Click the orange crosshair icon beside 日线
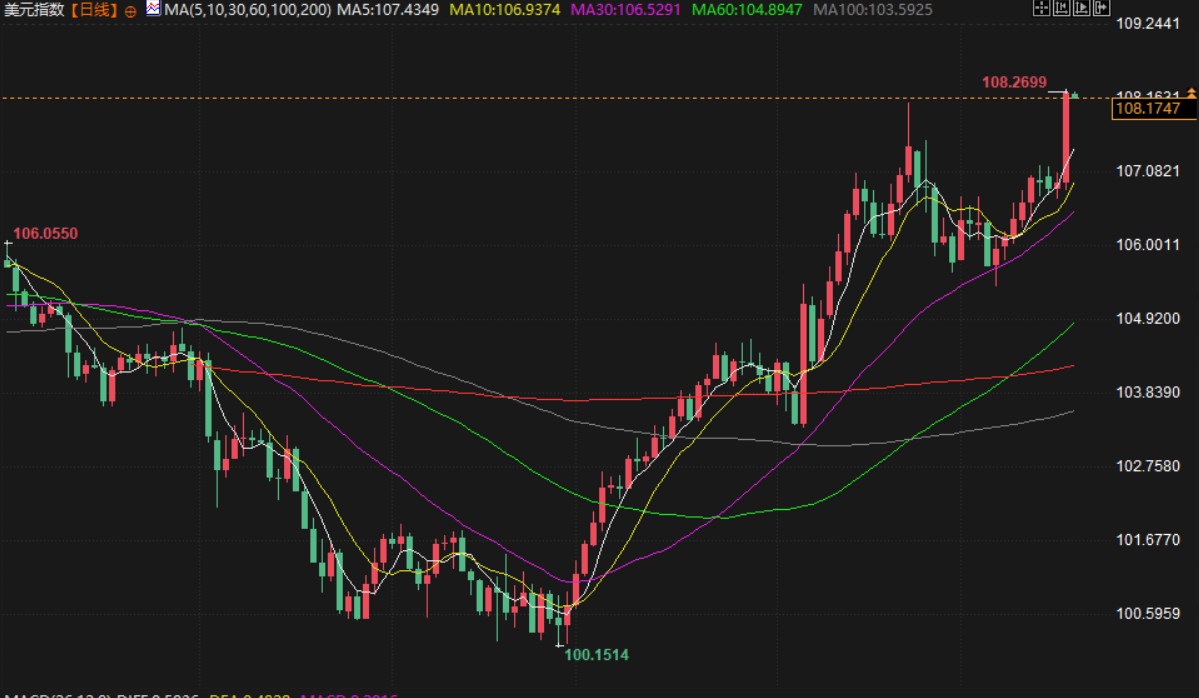Screen dimensions: 1199x698 pos(130,10)
